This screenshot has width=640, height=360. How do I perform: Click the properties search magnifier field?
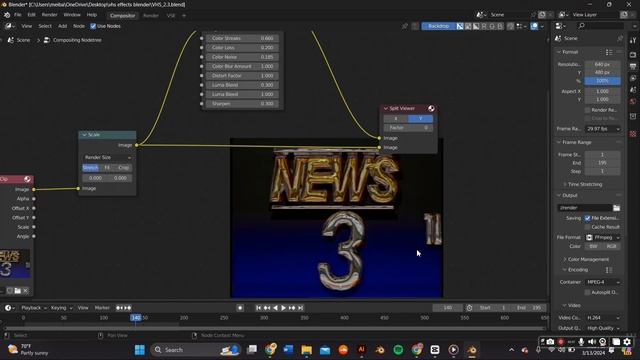click(x=601, y=26)
